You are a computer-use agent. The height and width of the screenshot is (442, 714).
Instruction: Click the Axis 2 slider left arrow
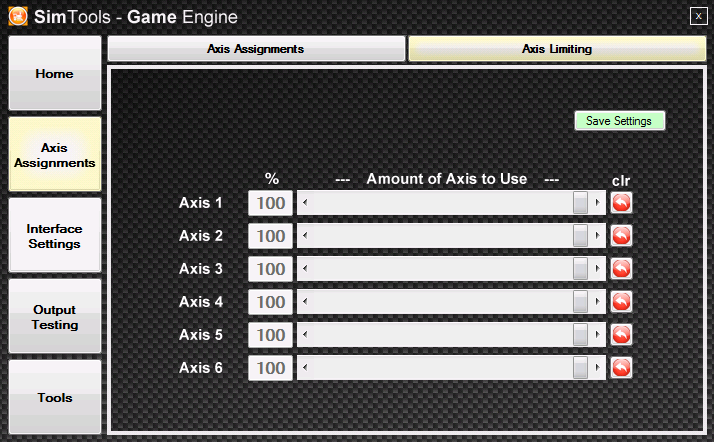pos(304,236)
